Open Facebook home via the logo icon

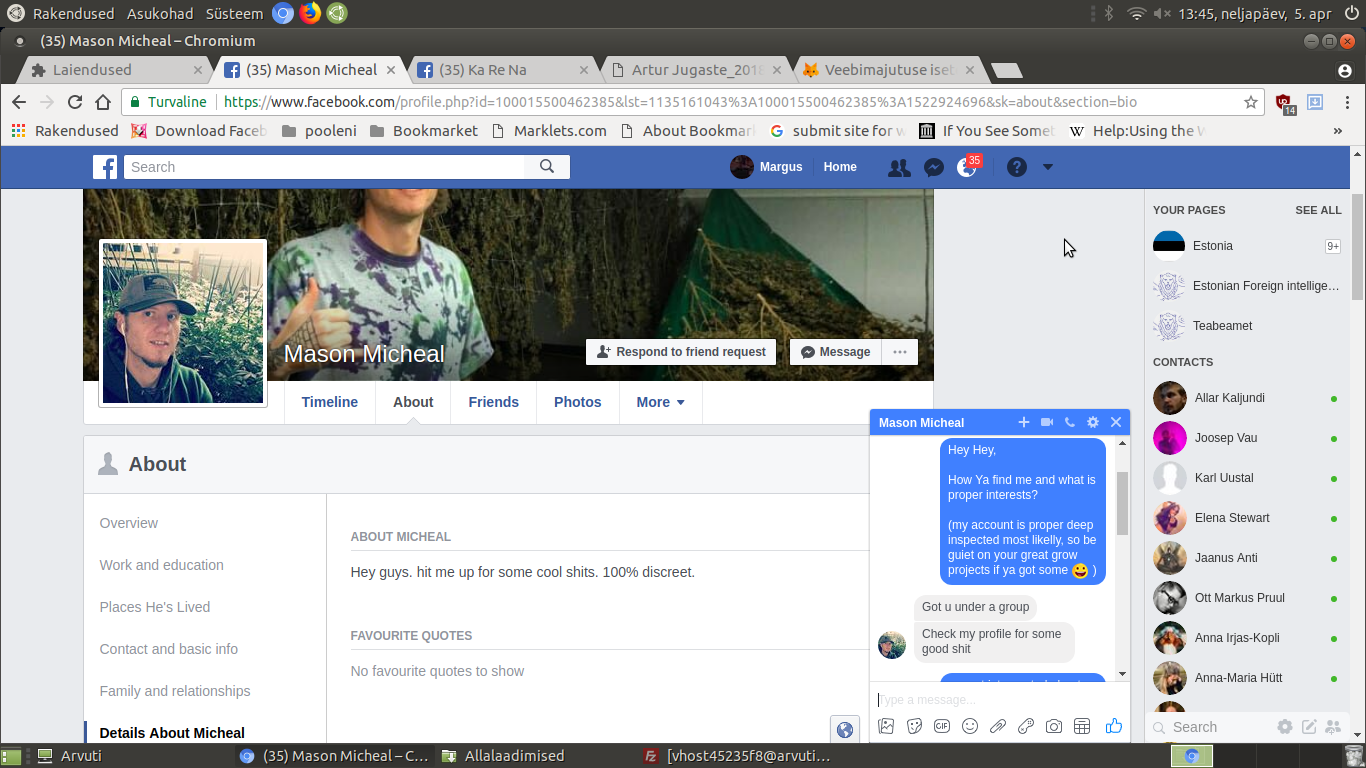point(105,167)
